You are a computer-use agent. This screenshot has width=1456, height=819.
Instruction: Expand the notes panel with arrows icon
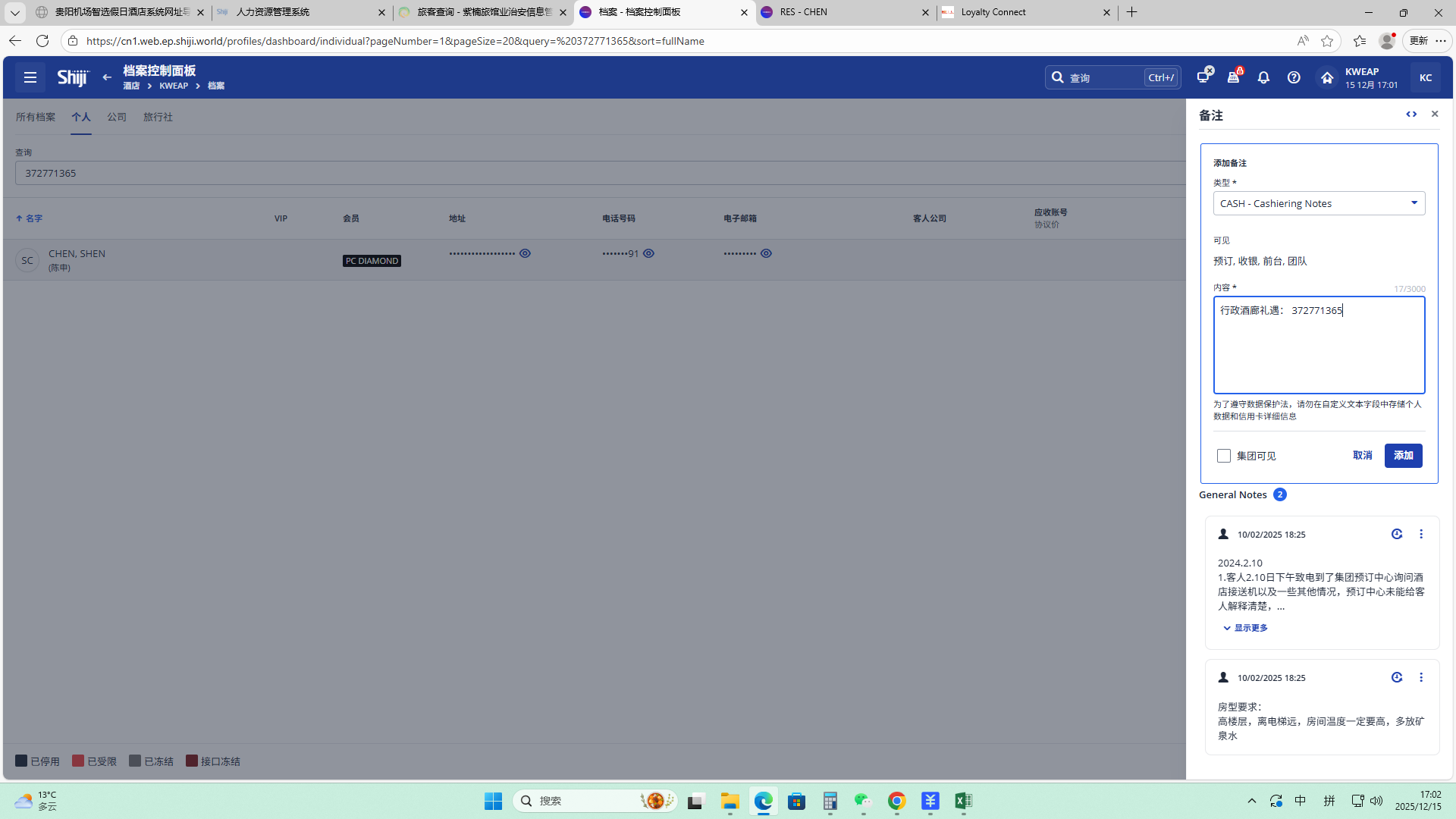point(1411,115)
